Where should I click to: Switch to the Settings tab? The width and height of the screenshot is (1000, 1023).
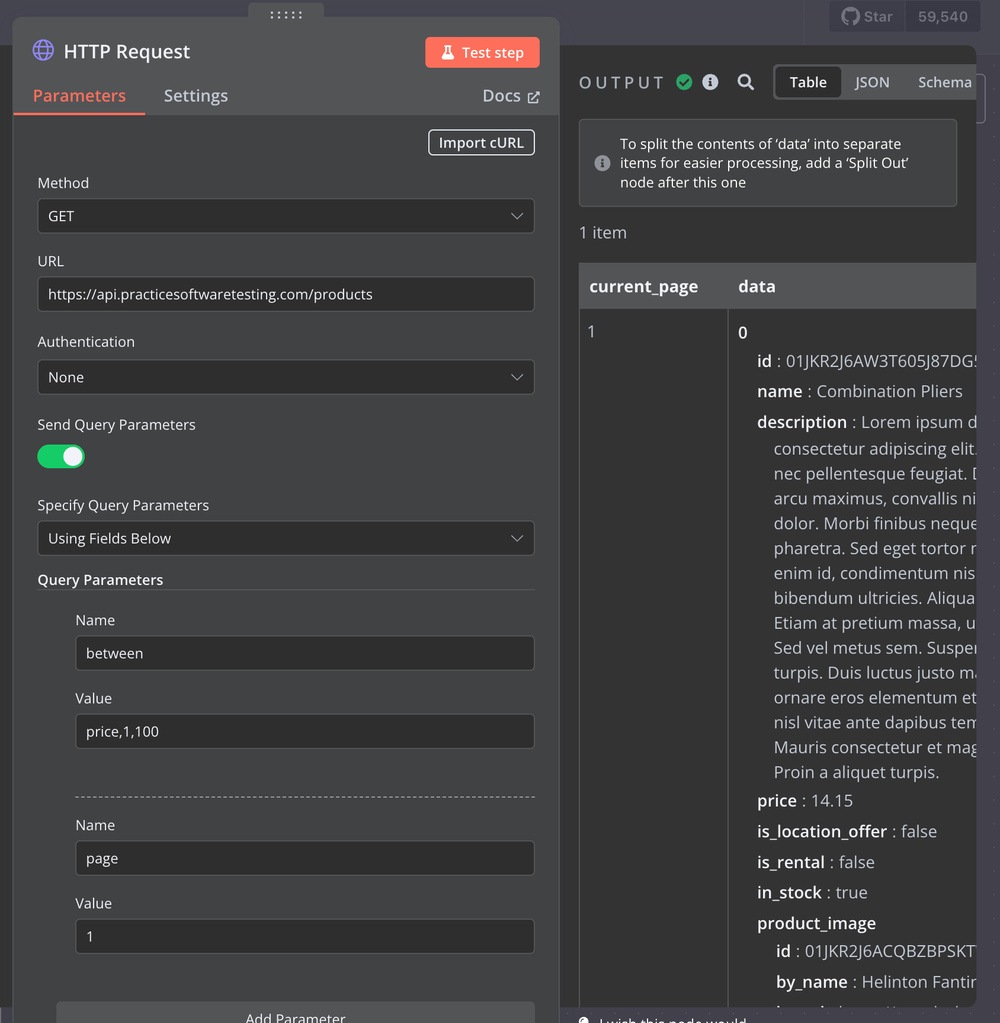point(195,96)
